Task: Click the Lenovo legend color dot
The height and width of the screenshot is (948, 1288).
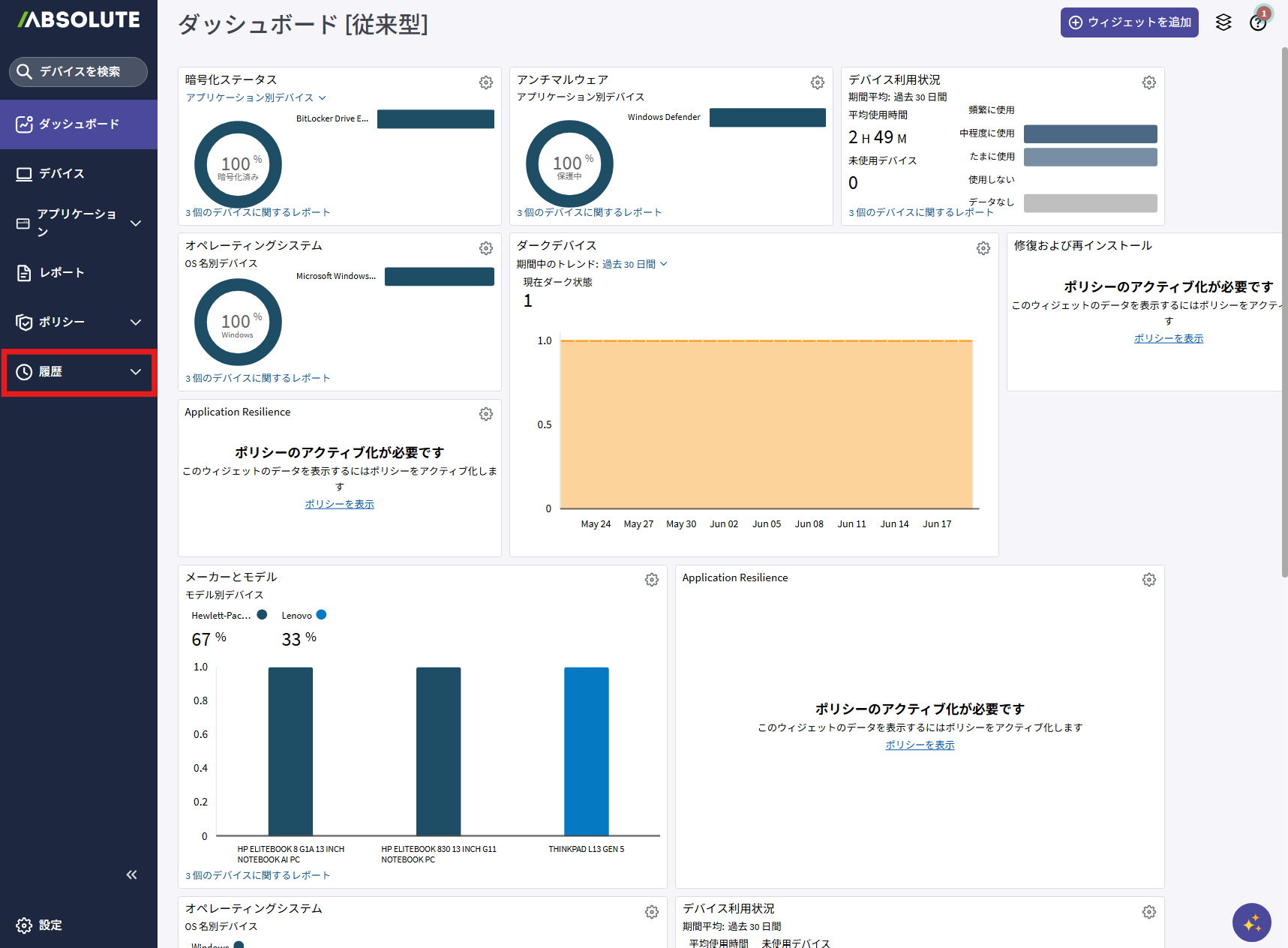Action: 321,615
